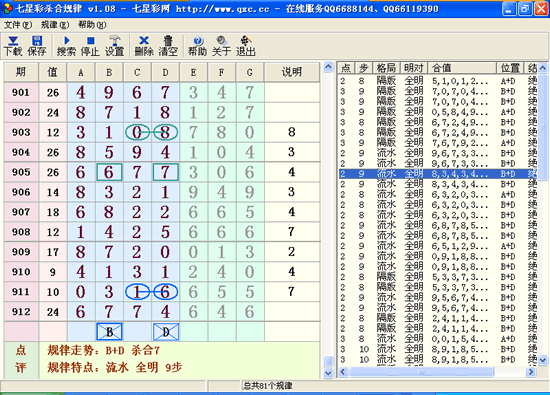The width and height of the screenshot is (550, 395).
Task: Click the up arrow of the number table scrollbar
Action: click(328, 67)
